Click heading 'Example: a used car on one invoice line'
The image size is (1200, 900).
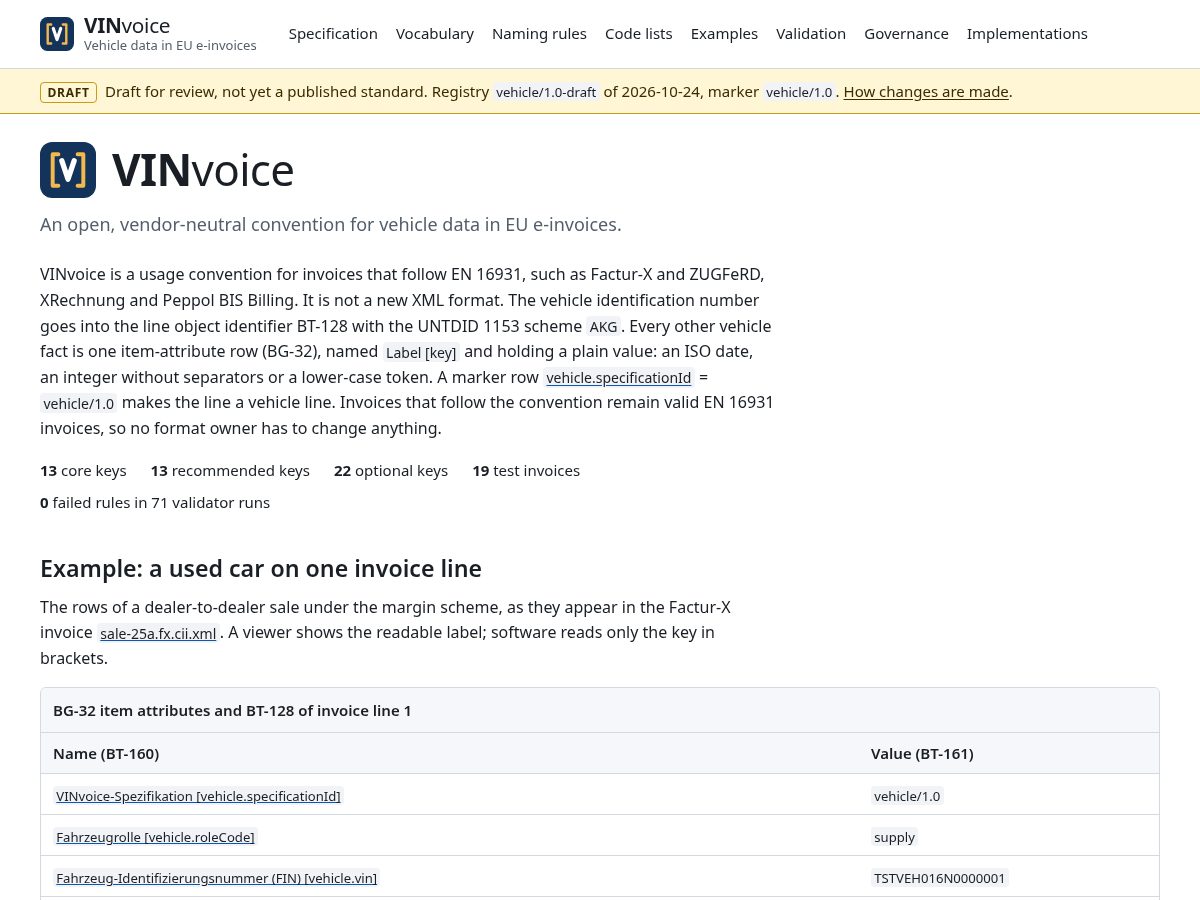pos(261,569)
